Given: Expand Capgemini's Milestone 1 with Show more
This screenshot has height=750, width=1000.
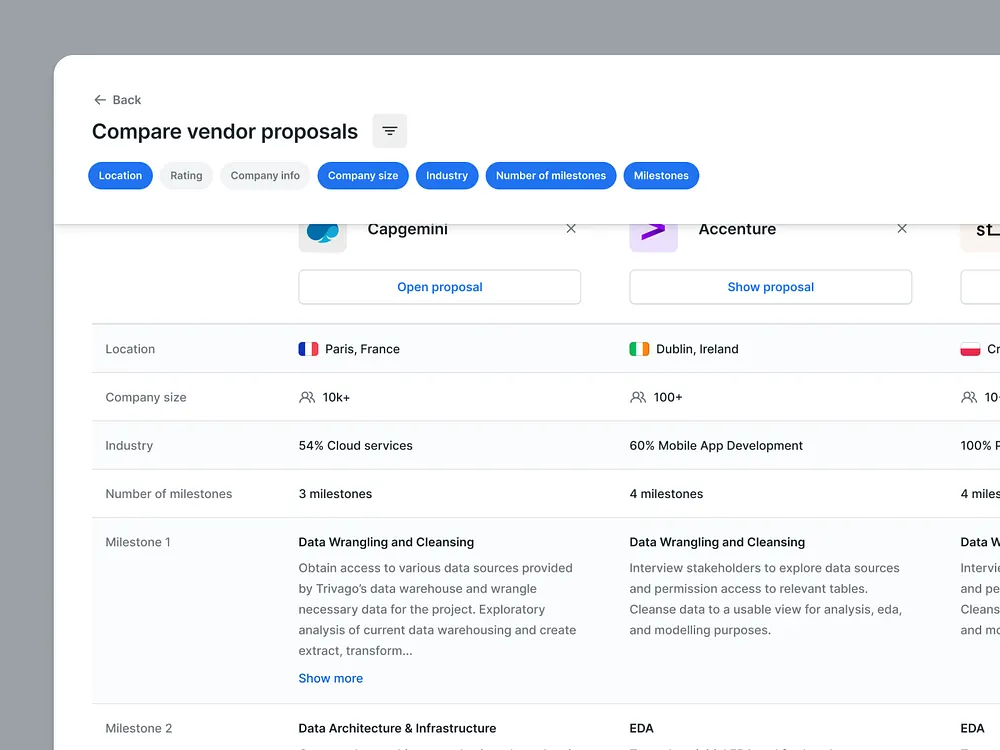Looking at the screenshot, I should click(330, 678).
